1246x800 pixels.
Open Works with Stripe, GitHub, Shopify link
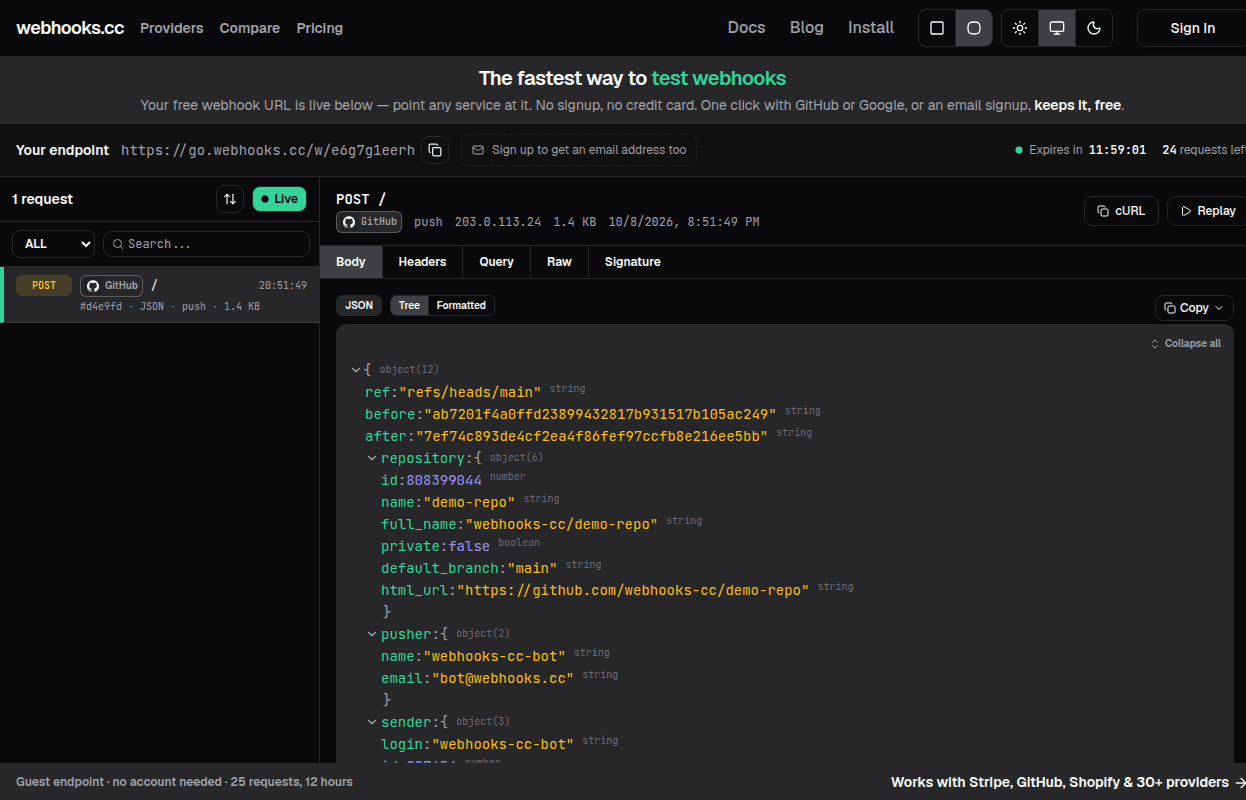(1068, 782)
